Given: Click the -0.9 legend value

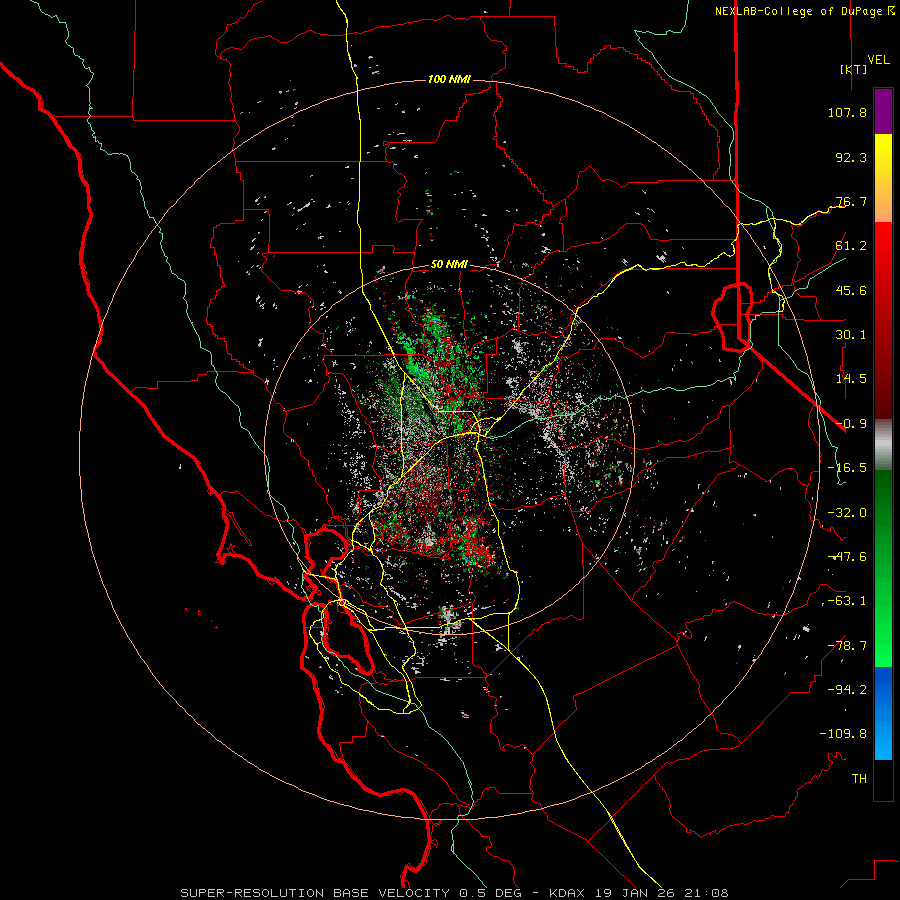Looking at the screenshot, I should click(851, 424).
